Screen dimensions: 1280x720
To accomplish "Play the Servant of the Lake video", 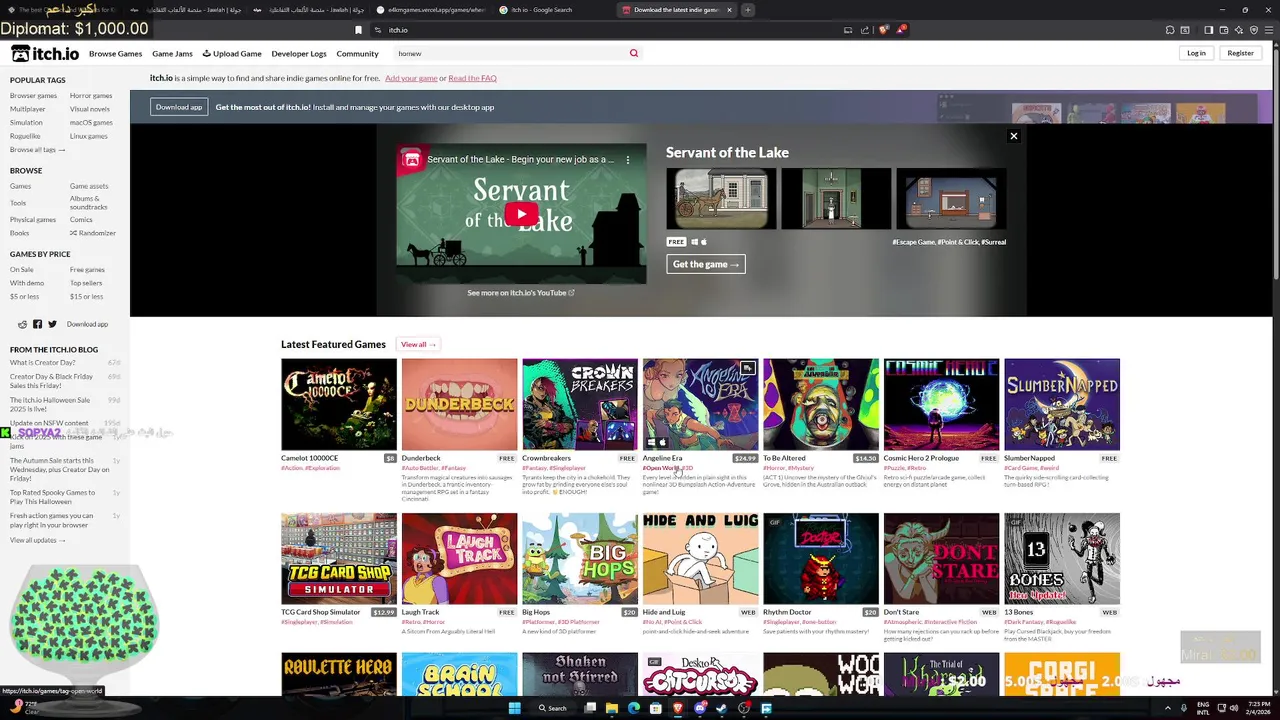I will [521, 214].
